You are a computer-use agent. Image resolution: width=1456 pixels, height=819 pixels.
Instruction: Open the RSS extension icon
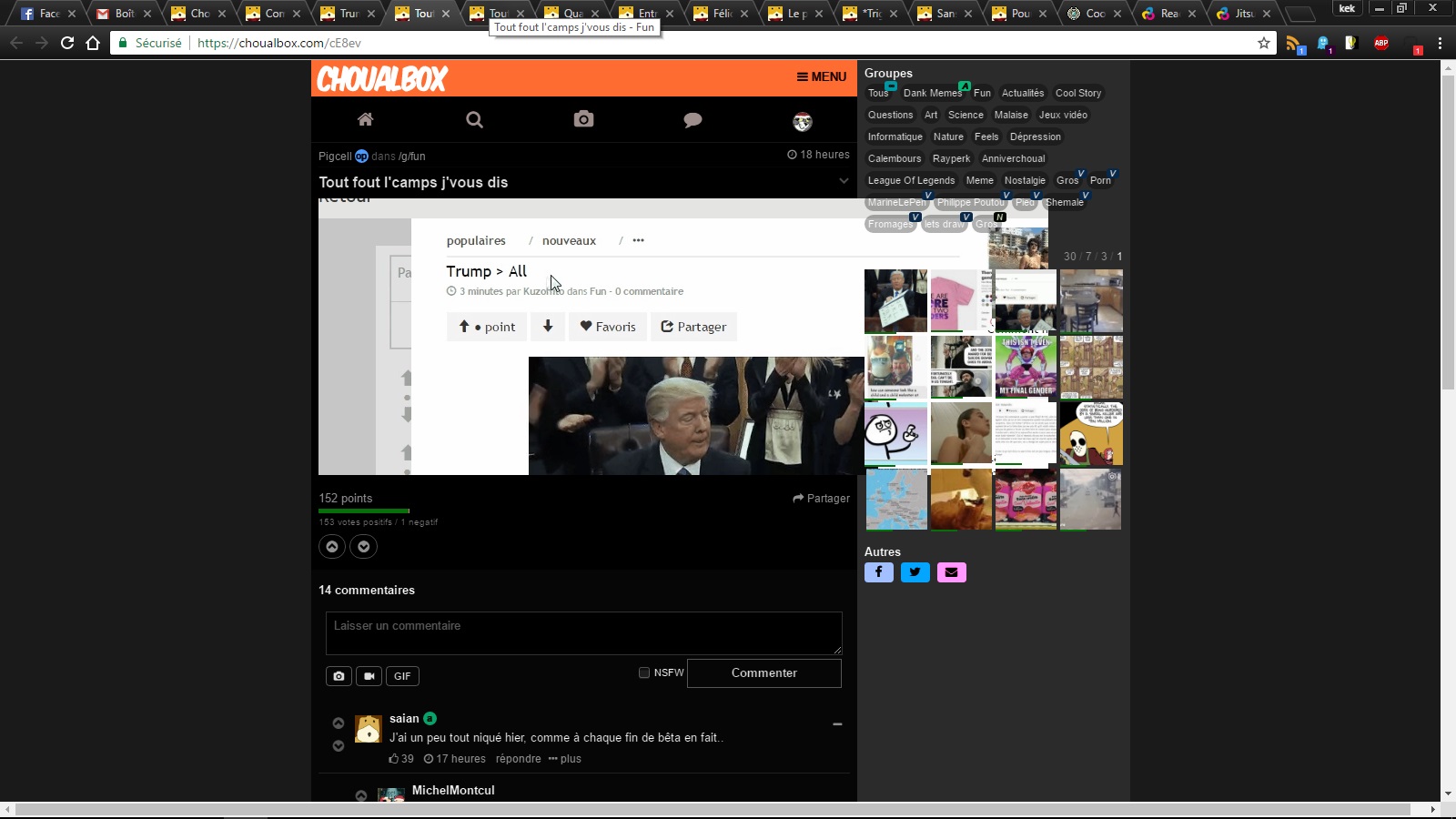(x=1294, y=44)
